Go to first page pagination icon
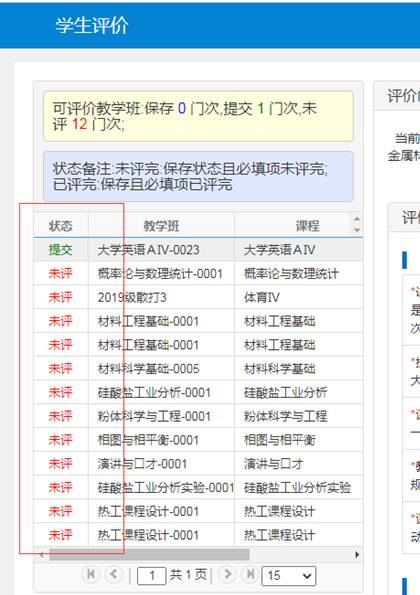Screen dimensions: 420x595 click(x=91, y=574)
